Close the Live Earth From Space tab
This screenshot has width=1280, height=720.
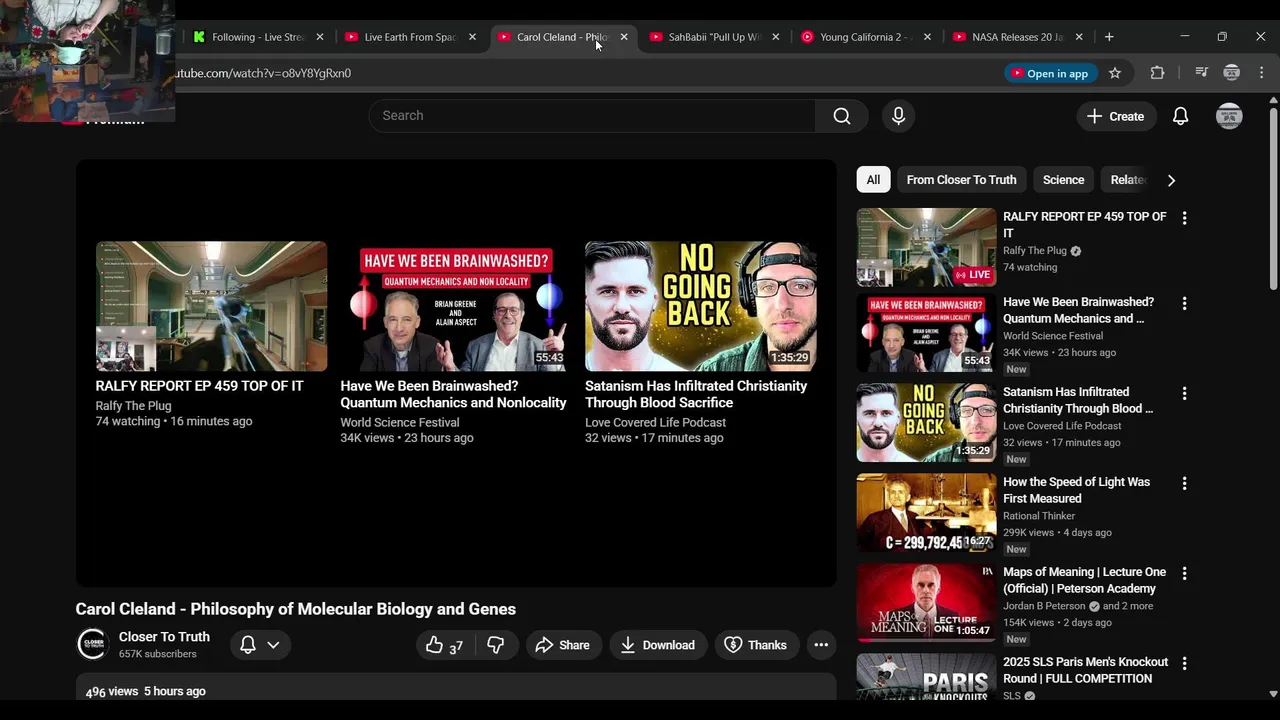(472, 37)
